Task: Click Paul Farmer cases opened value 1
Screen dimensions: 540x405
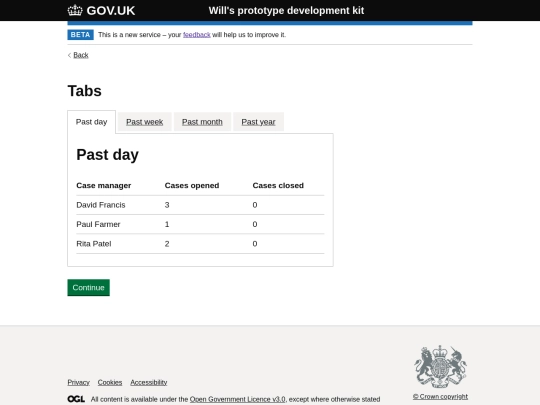Action: (167, 224)
